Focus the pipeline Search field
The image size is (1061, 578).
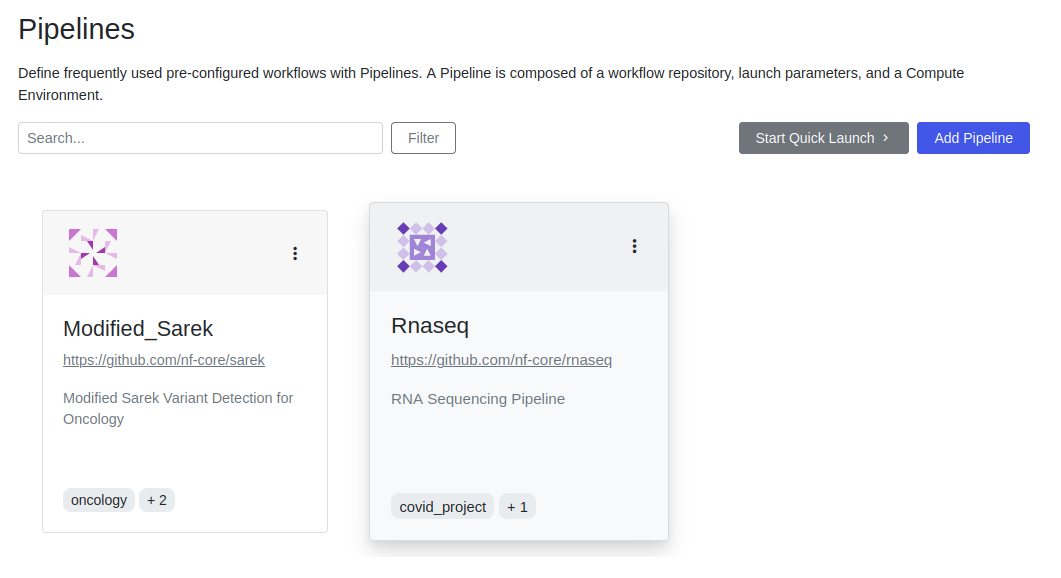200,138
